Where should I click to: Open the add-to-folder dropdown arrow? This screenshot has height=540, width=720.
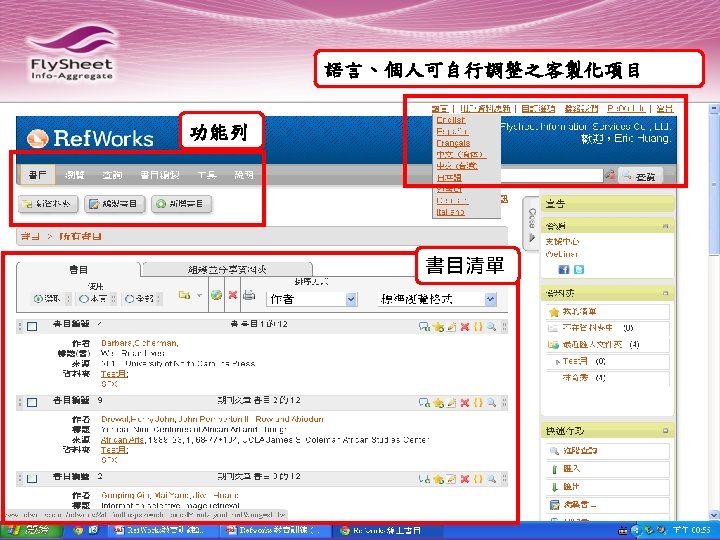(199, 295)
